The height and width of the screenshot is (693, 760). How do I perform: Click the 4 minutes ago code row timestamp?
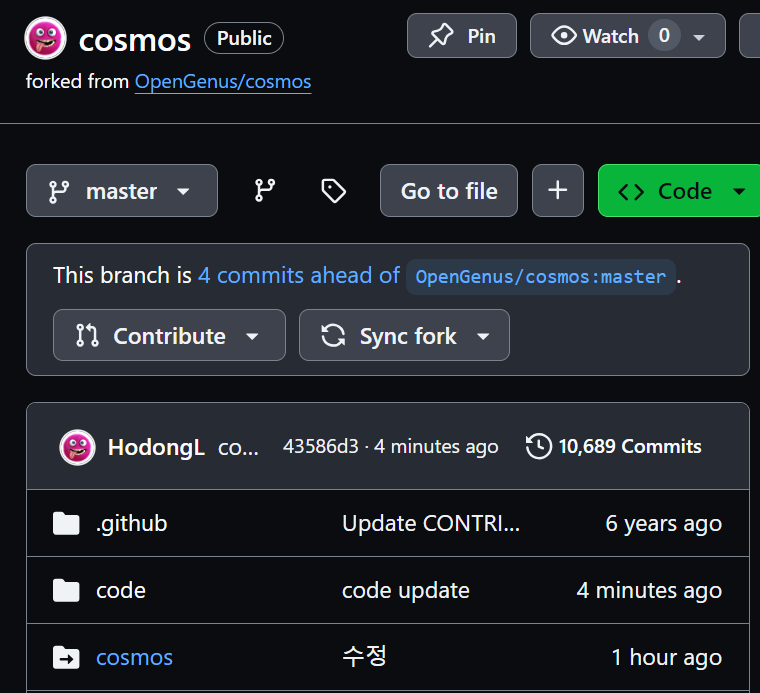(x=649, y=590)
